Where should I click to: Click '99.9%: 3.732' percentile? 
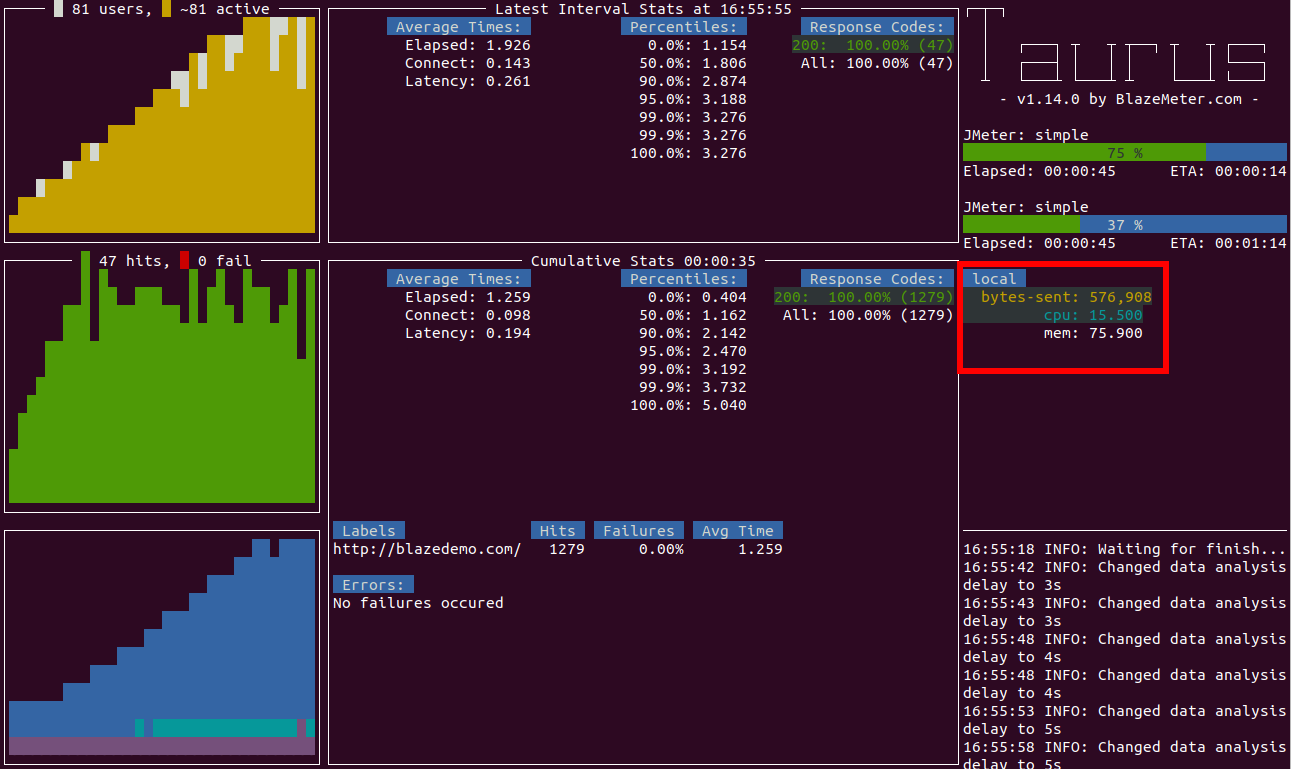[x=693, y=387]
